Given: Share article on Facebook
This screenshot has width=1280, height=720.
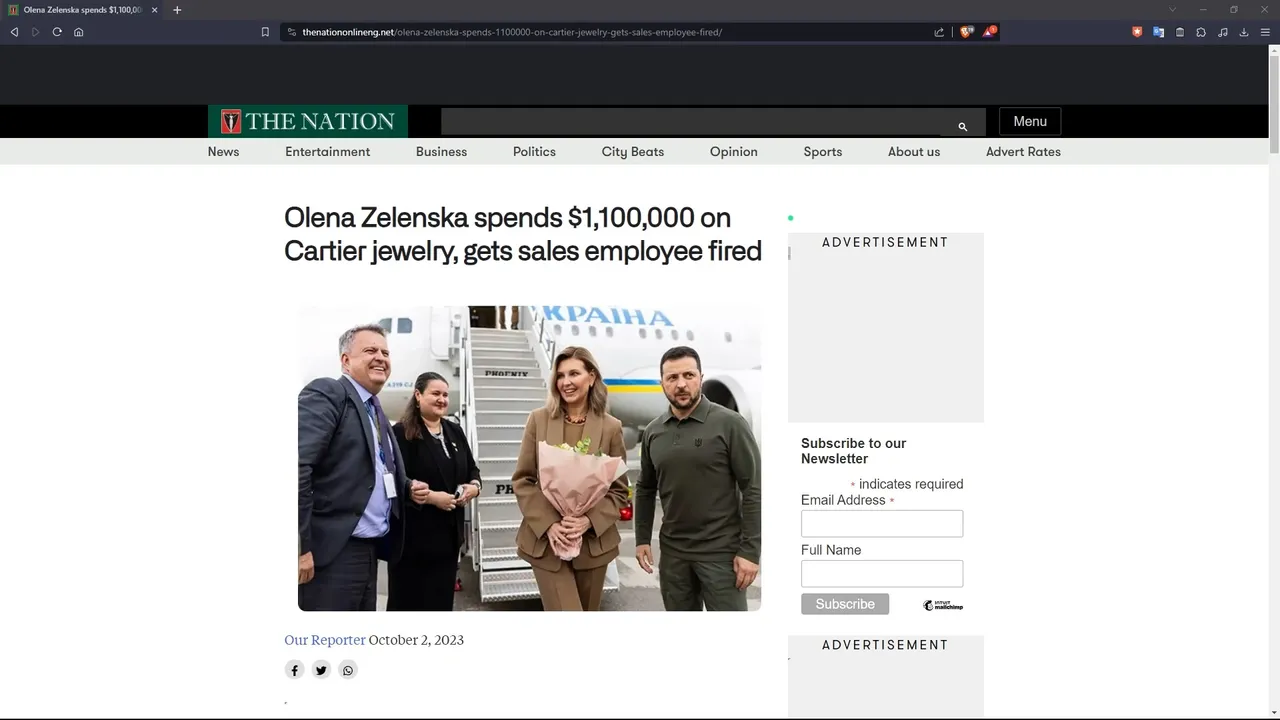Looking at the screenshot, I should [x=294, y=670].
